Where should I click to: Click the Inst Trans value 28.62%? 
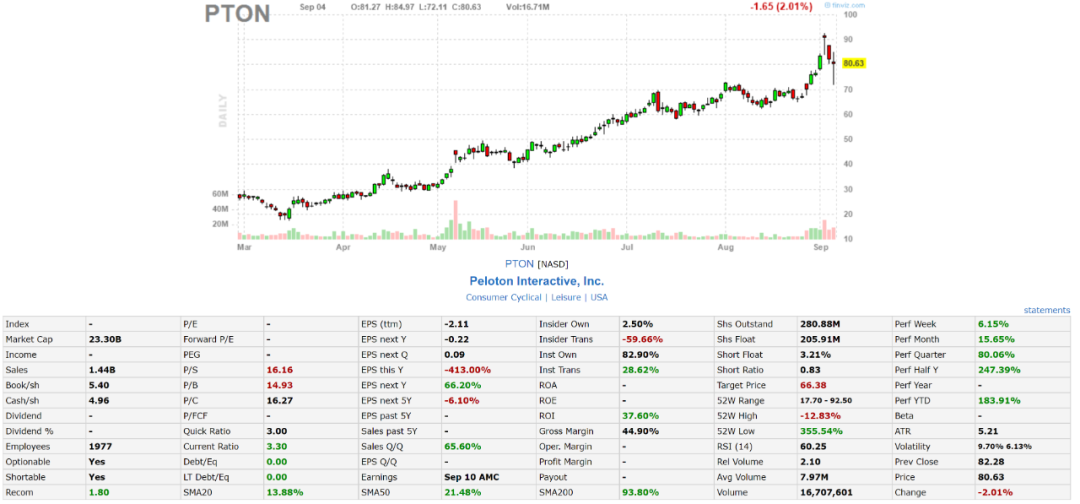640,370
